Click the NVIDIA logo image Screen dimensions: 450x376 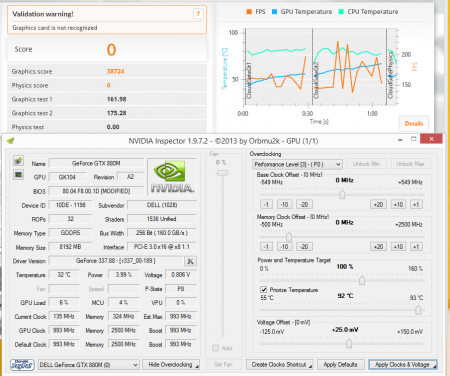172,177
